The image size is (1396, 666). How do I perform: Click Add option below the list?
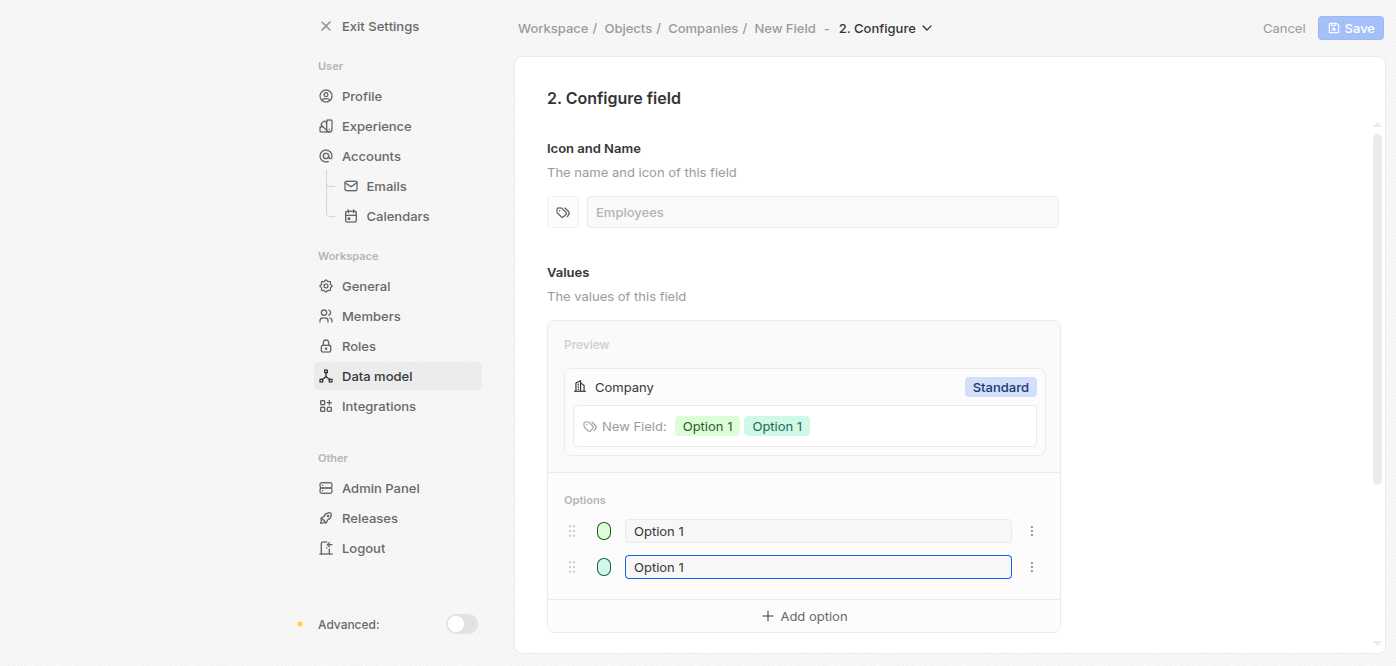click(x=804, y=616)
